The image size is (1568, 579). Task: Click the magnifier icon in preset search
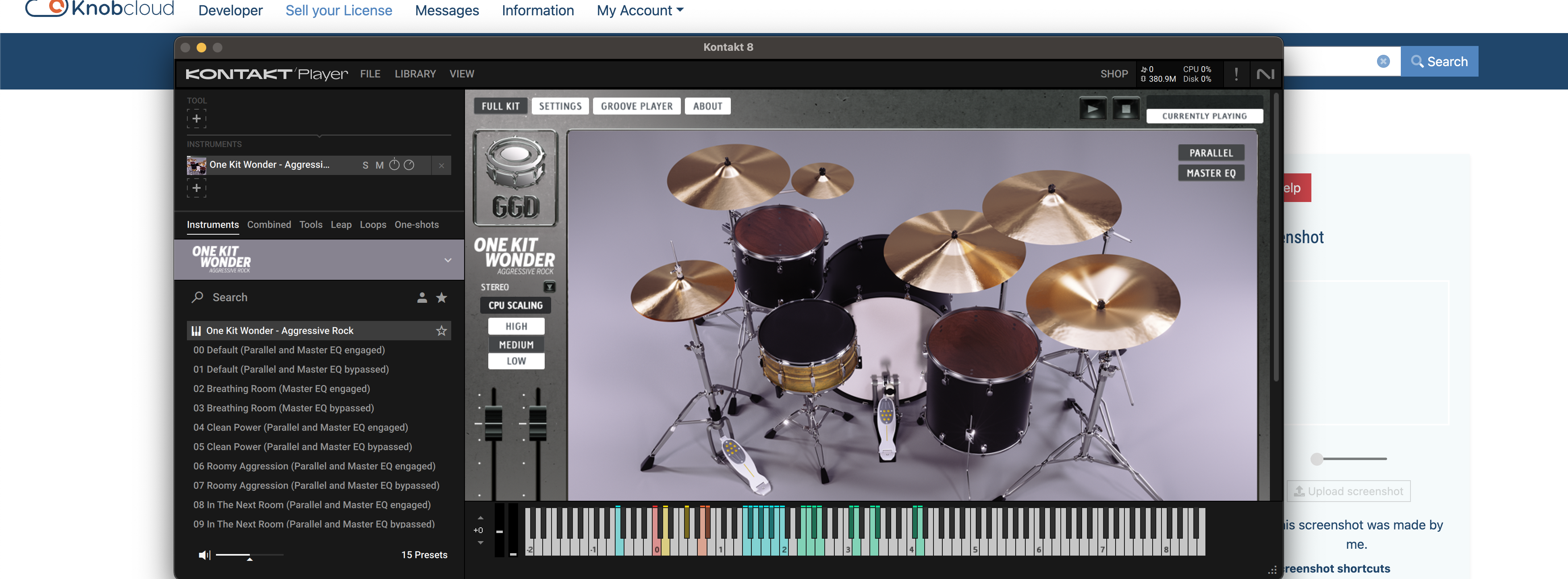(x=197, y=298)
